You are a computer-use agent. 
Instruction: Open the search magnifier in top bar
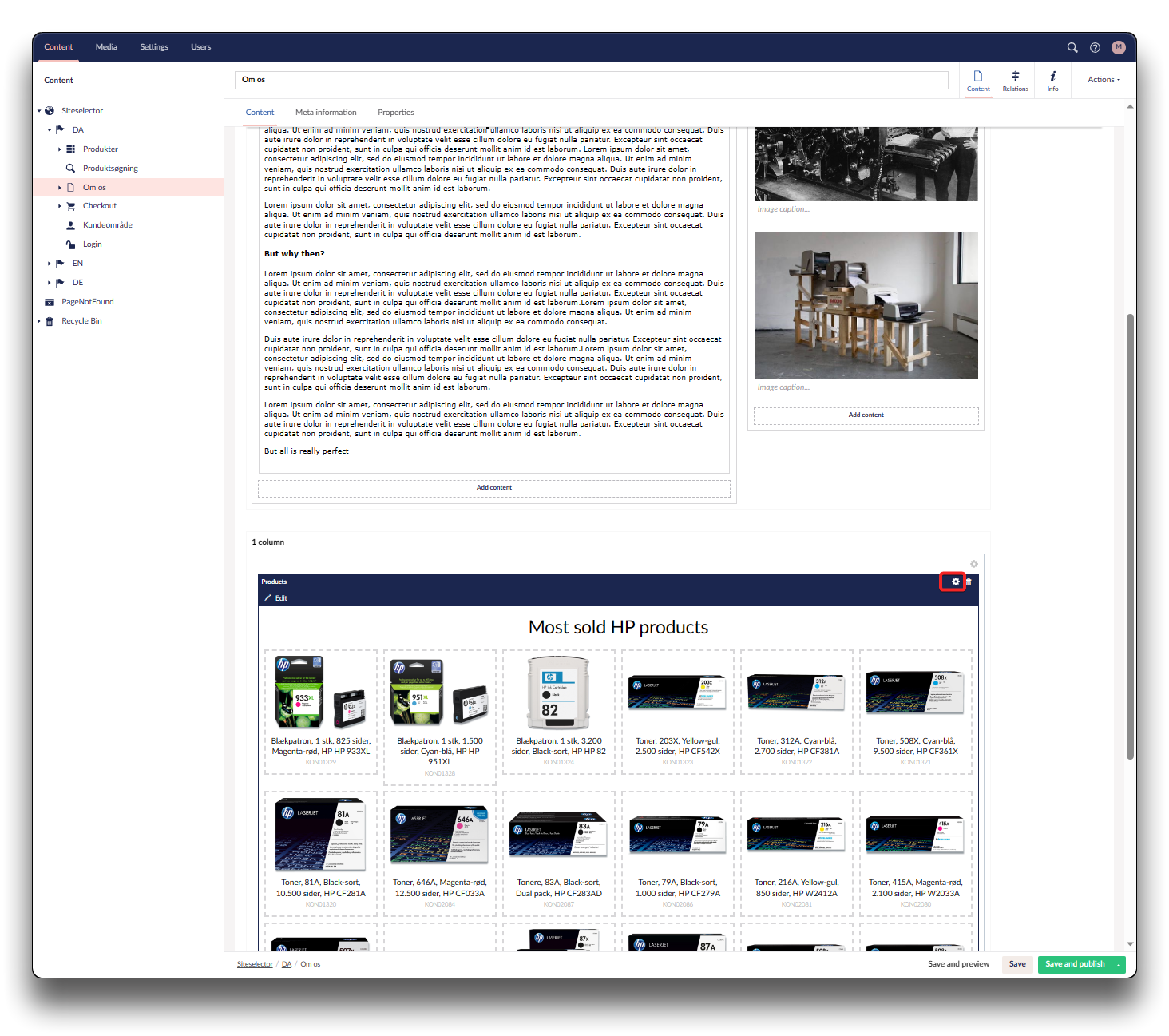click(x=1072, y=47)
